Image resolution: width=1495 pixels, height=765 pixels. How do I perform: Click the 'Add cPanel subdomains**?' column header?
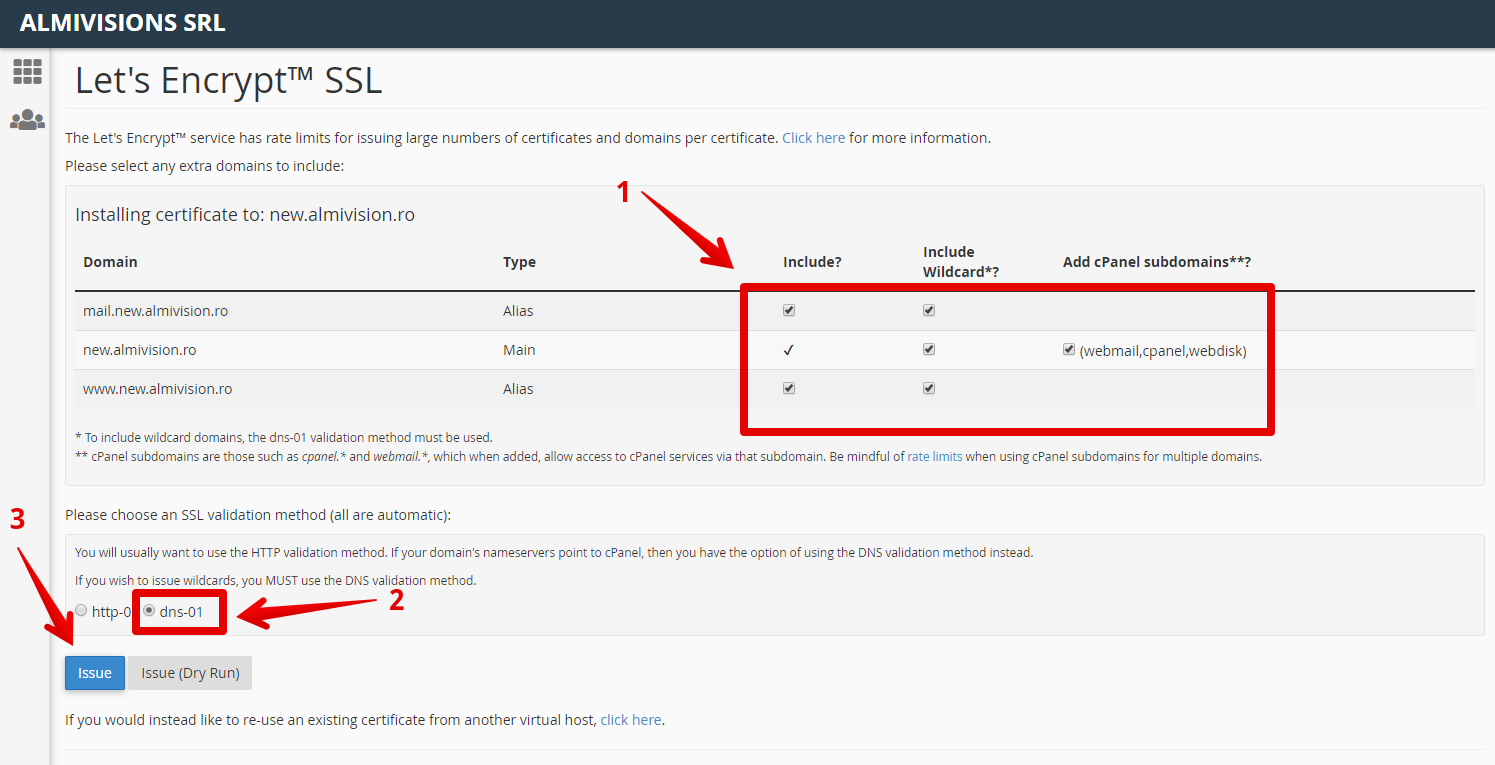[1157, 262]
